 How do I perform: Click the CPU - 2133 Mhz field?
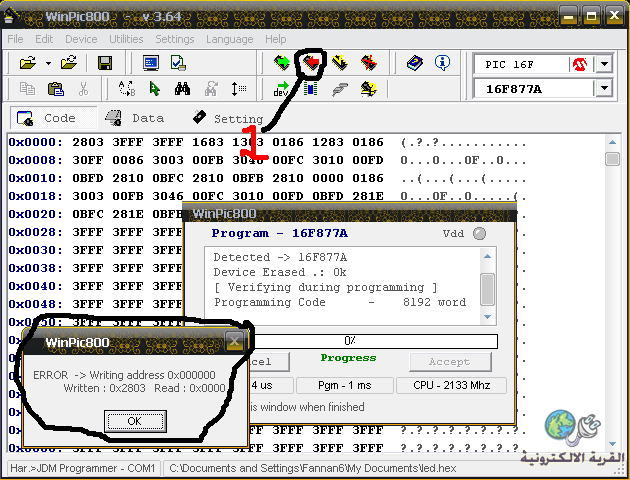(x=451, y=386)
